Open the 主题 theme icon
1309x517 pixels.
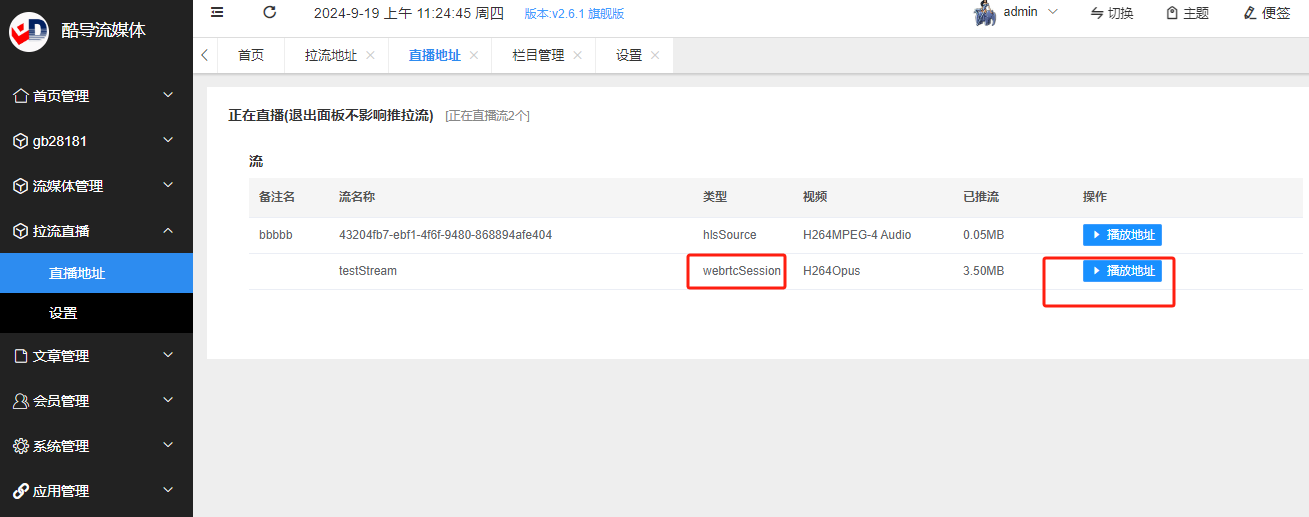(x=1172, y=13)
